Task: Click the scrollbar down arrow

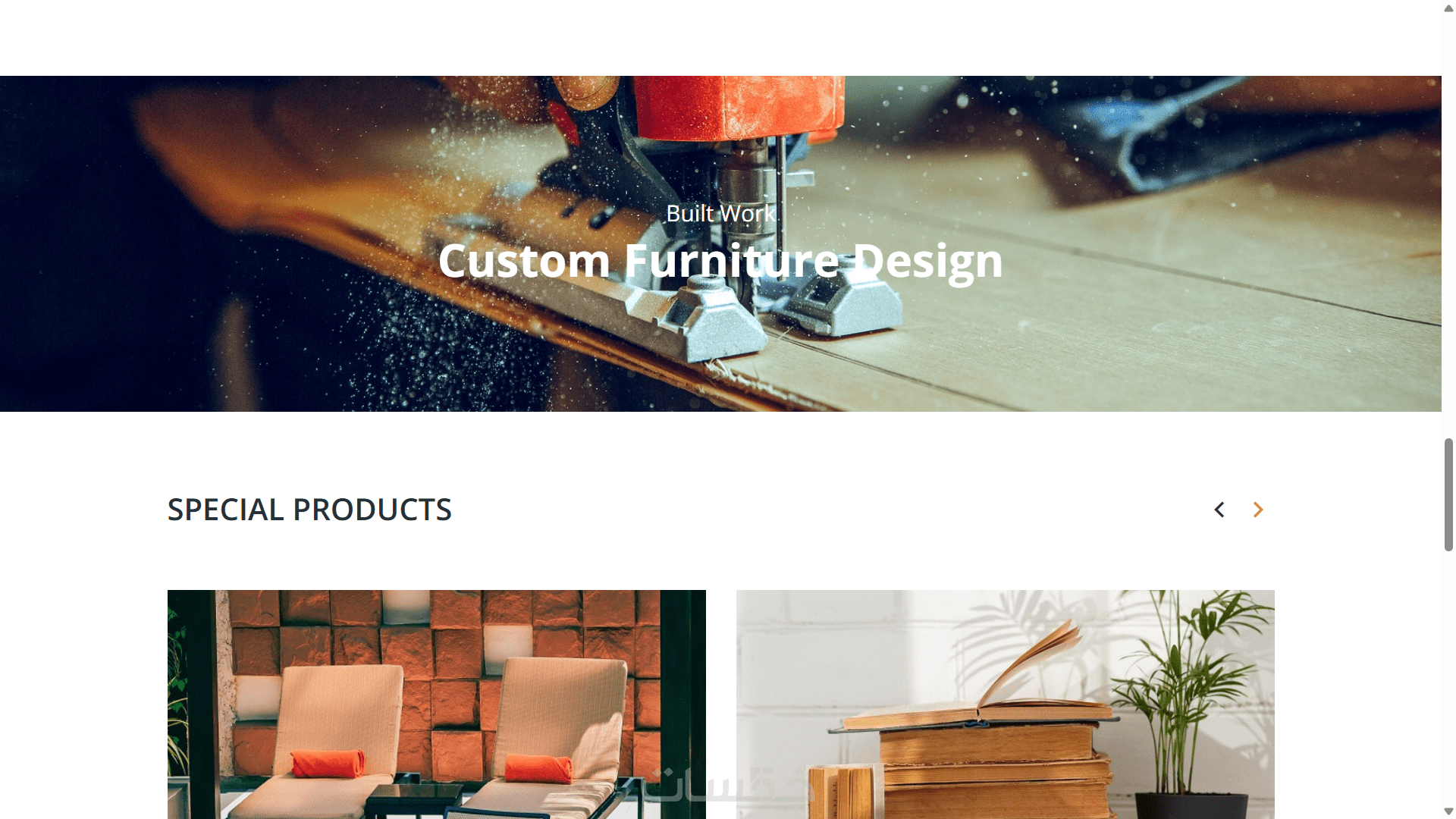Action: pyautogui.click(x=1448, y=811)
